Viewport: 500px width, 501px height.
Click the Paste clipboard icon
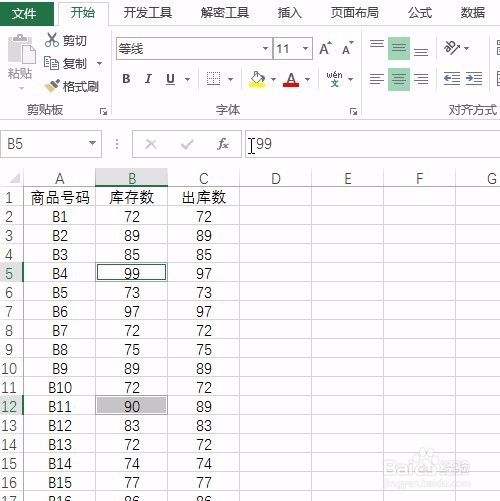point(21,49)
